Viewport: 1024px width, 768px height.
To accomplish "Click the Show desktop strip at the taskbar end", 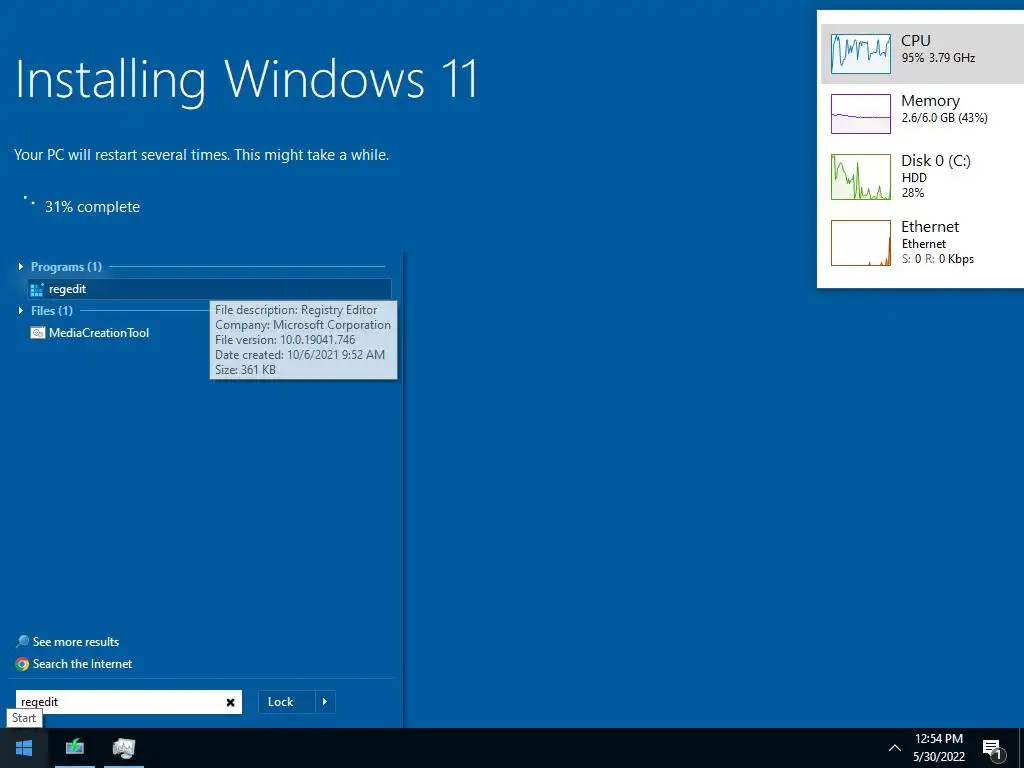I will (x=1021, y=748).
